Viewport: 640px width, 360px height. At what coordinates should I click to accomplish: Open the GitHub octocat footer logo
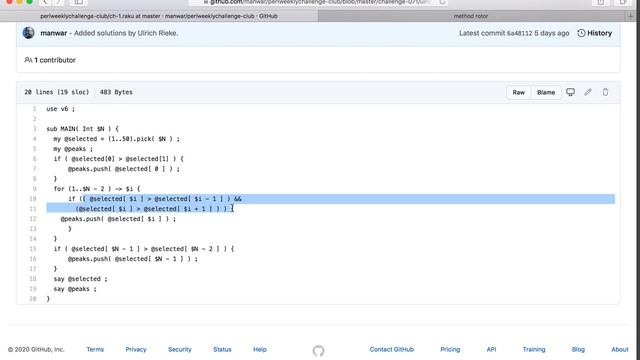(318, 351)
